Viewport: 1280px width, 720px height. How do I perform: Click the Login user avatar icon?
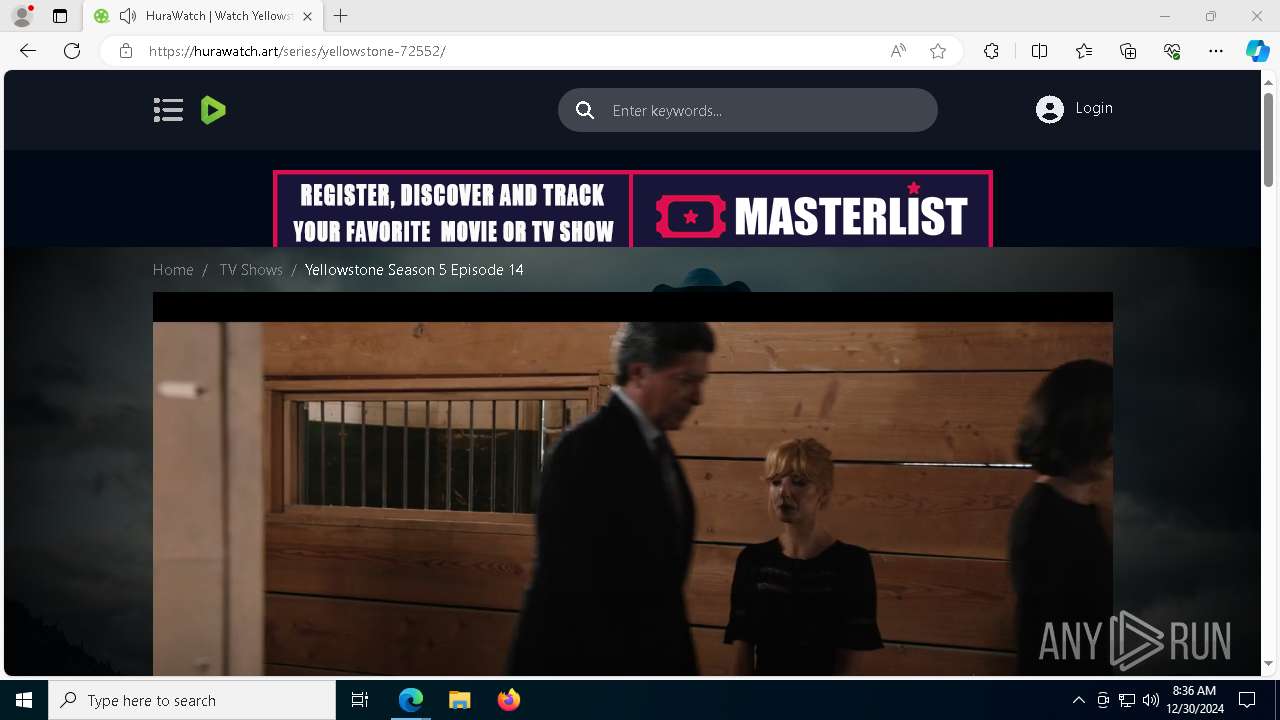coord(1050,109)
